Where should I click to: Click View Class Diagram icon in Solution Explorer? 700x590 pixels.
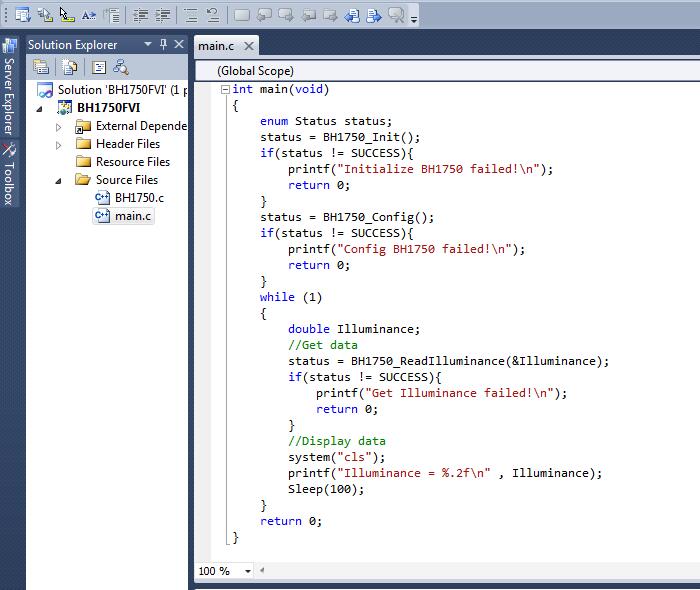[121, 67]
